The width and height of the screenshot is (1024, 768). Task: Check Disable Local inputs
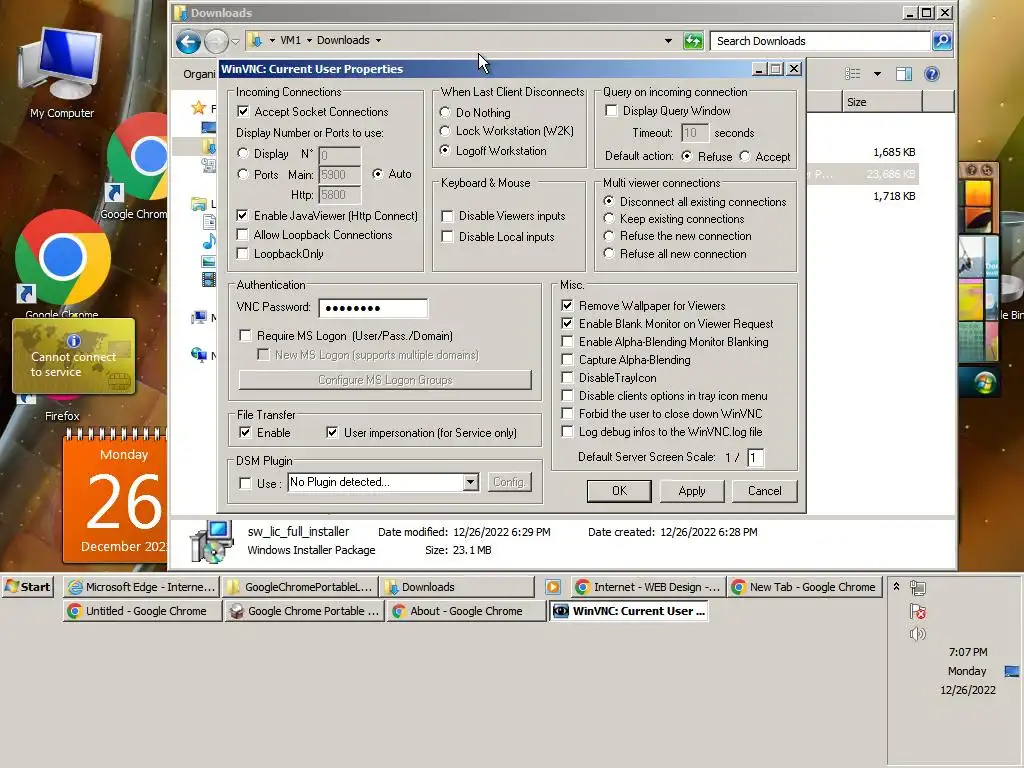pyautogui.click(x=447, y=236)
